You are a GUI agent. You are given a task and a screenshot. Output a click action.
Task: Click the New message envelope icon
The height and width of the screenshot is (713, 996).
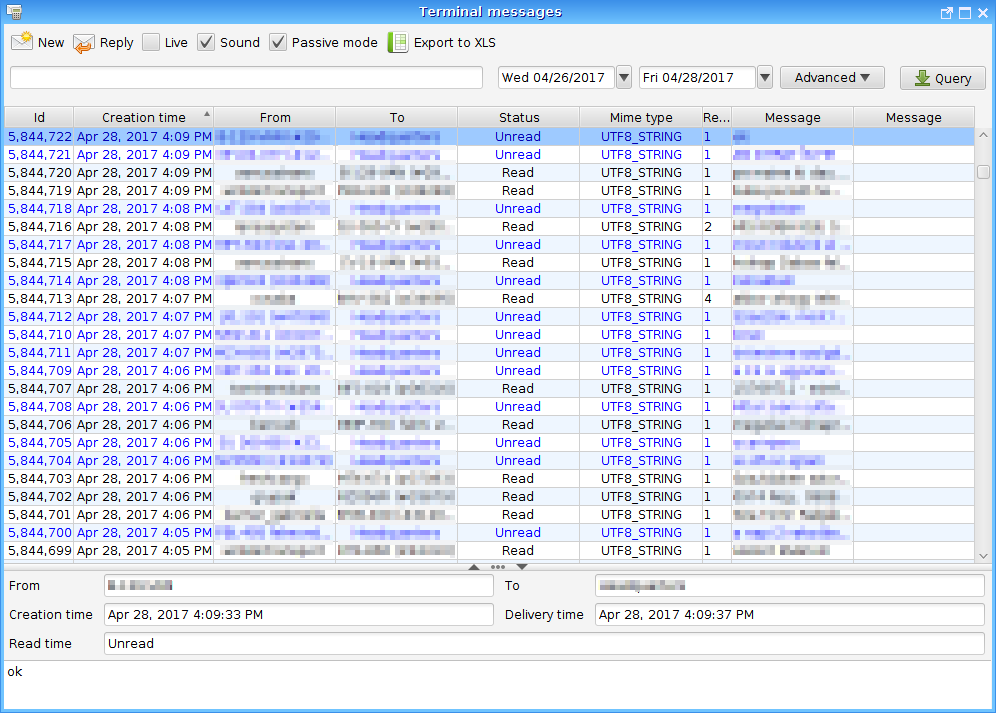[x=22, y=42]
